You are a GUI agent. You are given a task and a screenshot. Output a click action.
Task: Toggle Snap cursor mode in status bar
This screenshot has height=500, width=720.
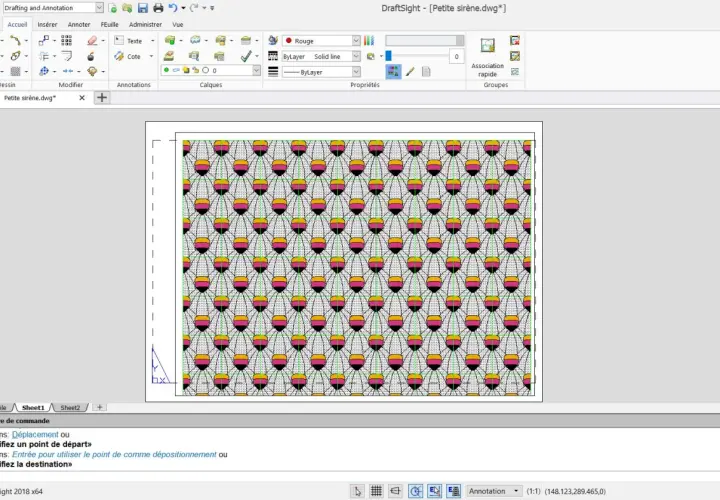coord(357,491)
